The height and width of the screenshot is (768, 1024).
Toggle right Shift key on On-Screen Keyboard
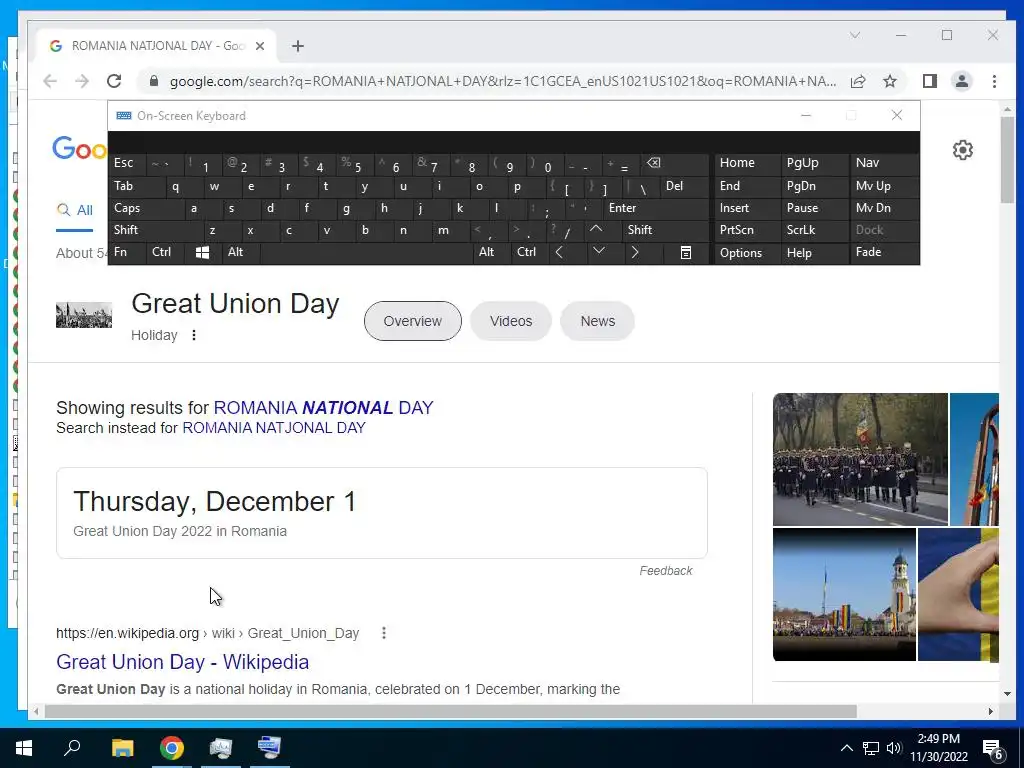[666, 230]
